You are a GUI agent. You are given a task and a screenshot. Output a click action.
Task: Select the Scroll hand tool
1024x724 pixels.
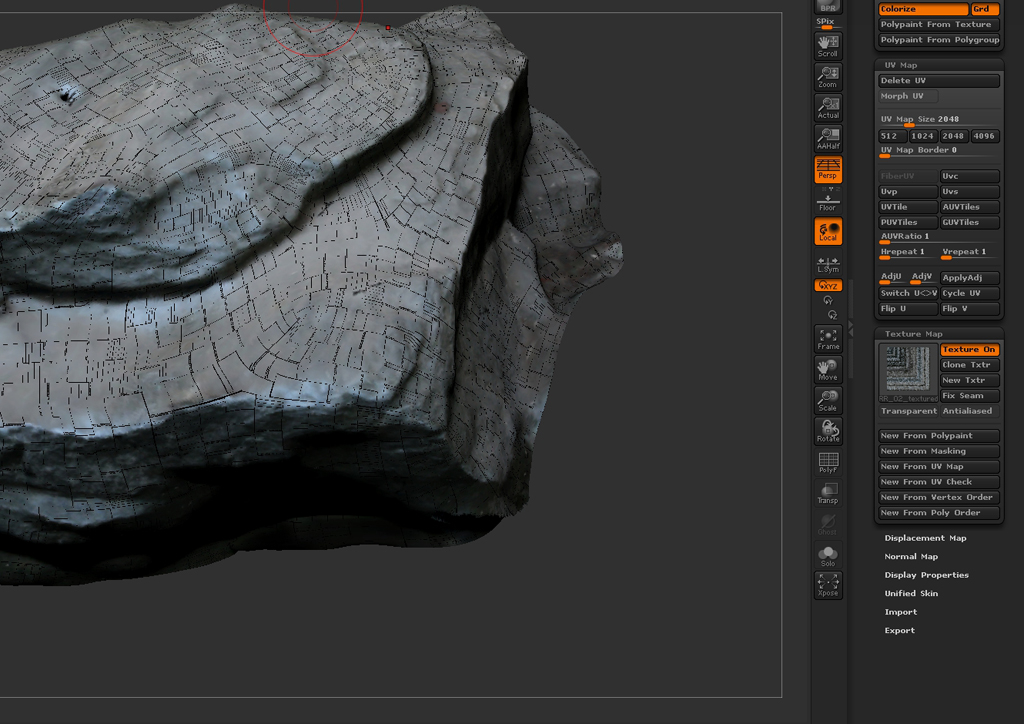[828, 46]
